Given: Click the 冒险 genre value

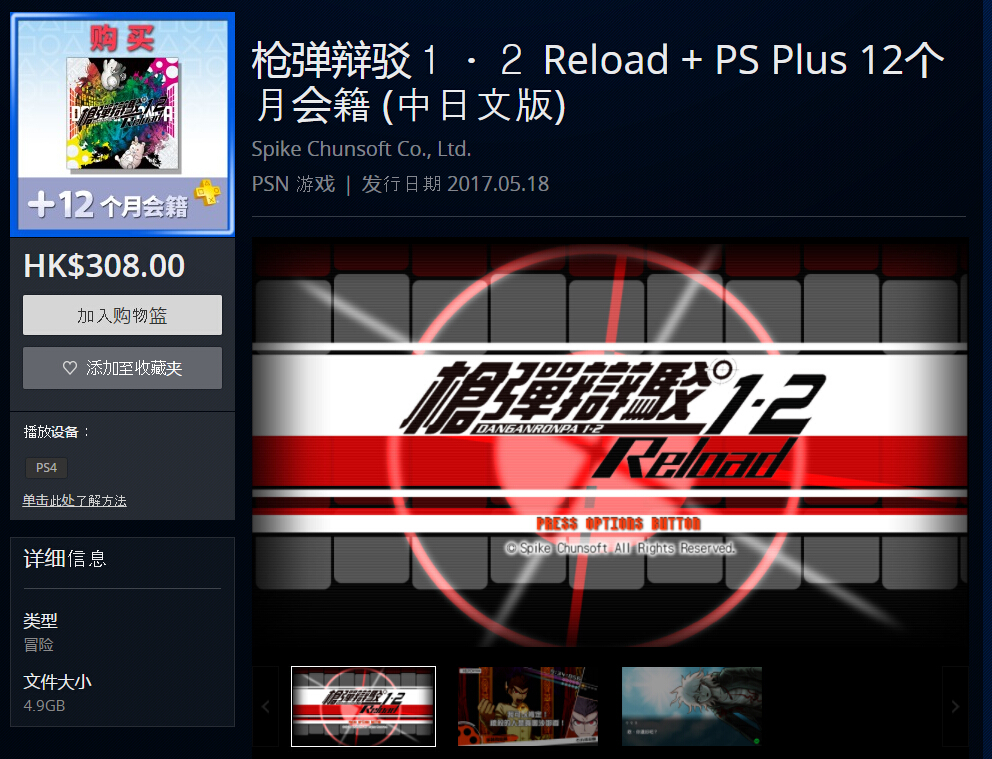Looking at the screenshot, I should point(39,645).
